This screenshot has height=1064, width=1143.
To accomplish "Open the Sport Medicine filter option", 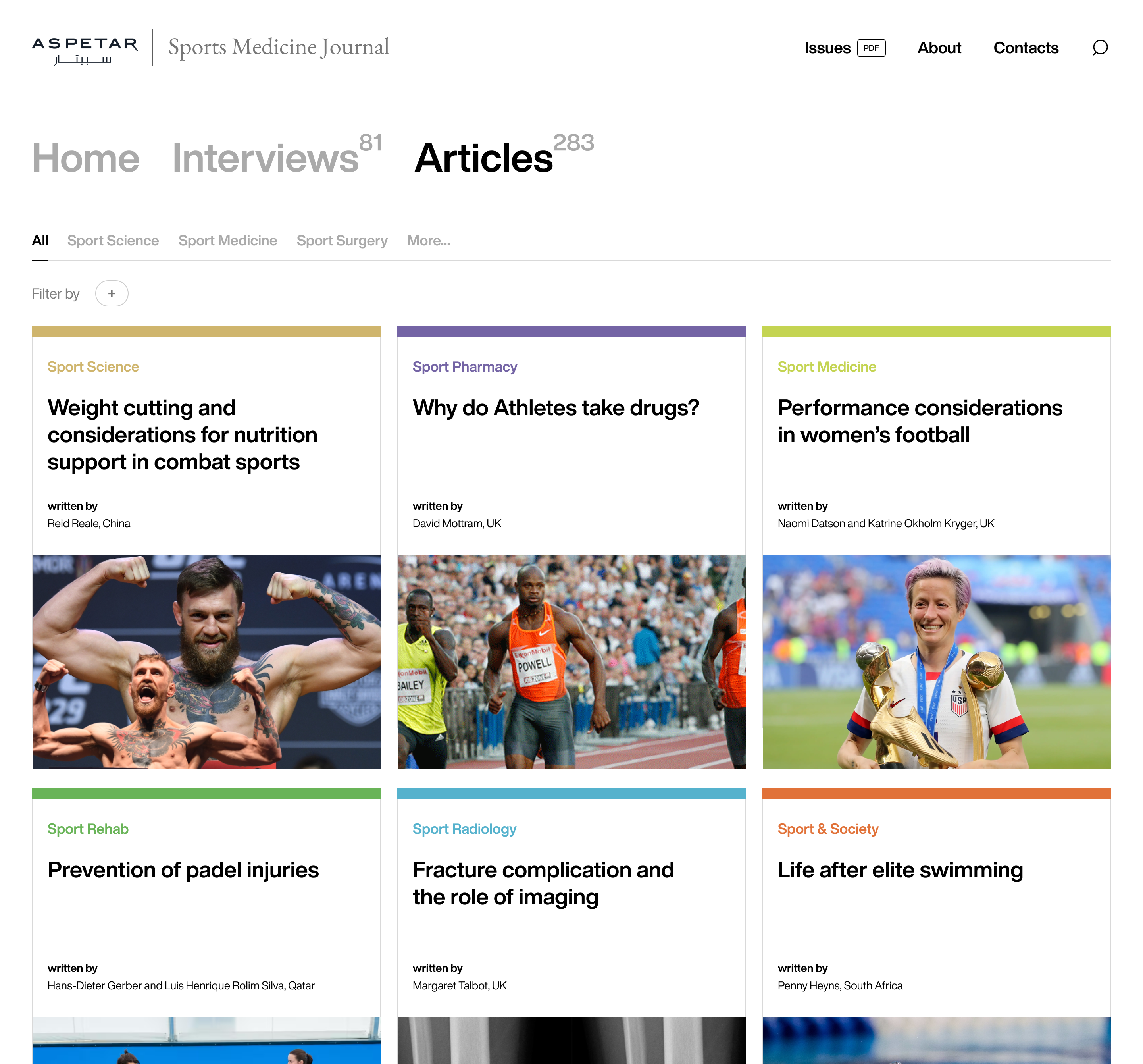I will pyautogui.click(x=227, y=241).
